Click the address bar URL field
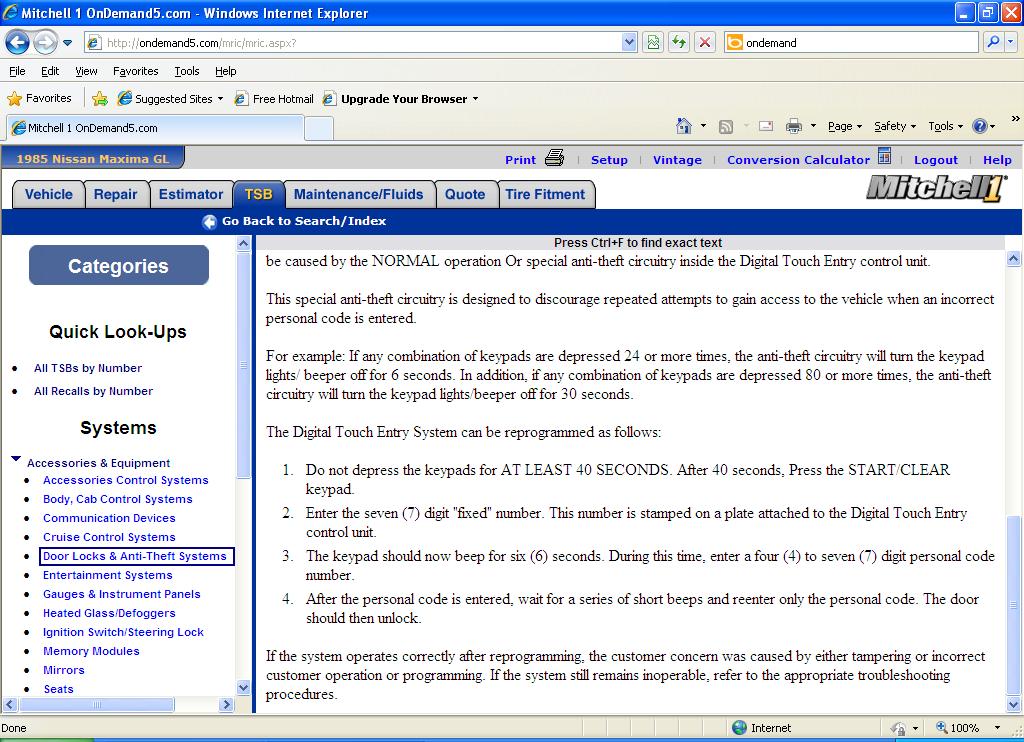The height and width of the screenshot is (742, 1024). 353,43
